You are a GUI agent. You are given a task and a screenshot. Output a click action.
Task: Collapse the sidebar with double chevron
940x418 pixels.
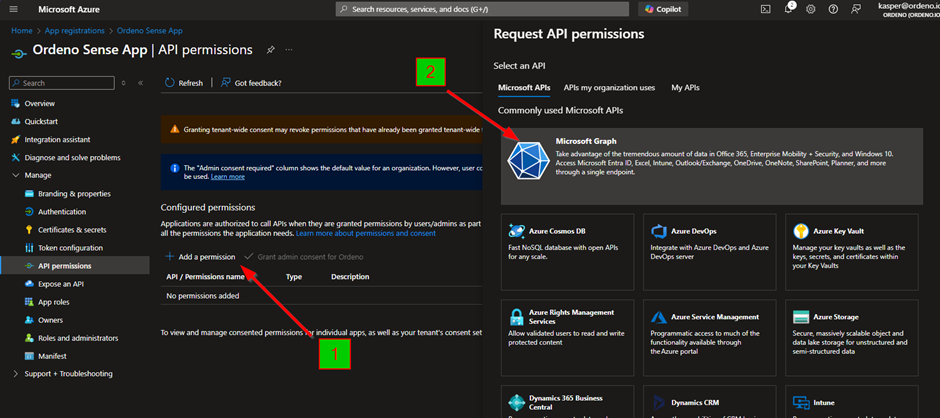[x=140, y=83]
